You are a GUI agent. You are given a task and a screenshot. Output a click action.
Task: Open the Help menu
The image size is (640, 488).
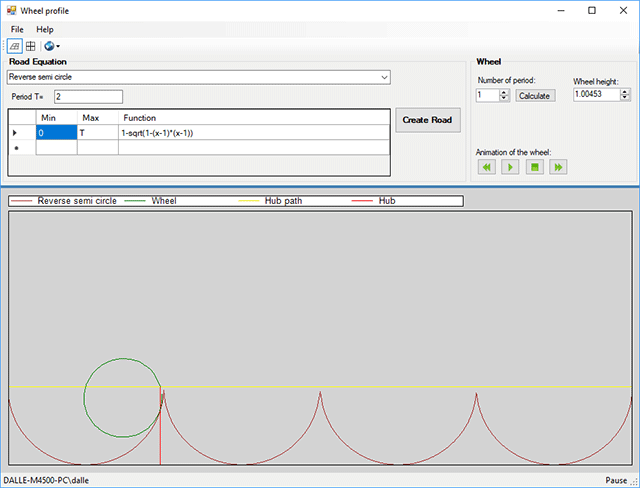tap(44, 29)
